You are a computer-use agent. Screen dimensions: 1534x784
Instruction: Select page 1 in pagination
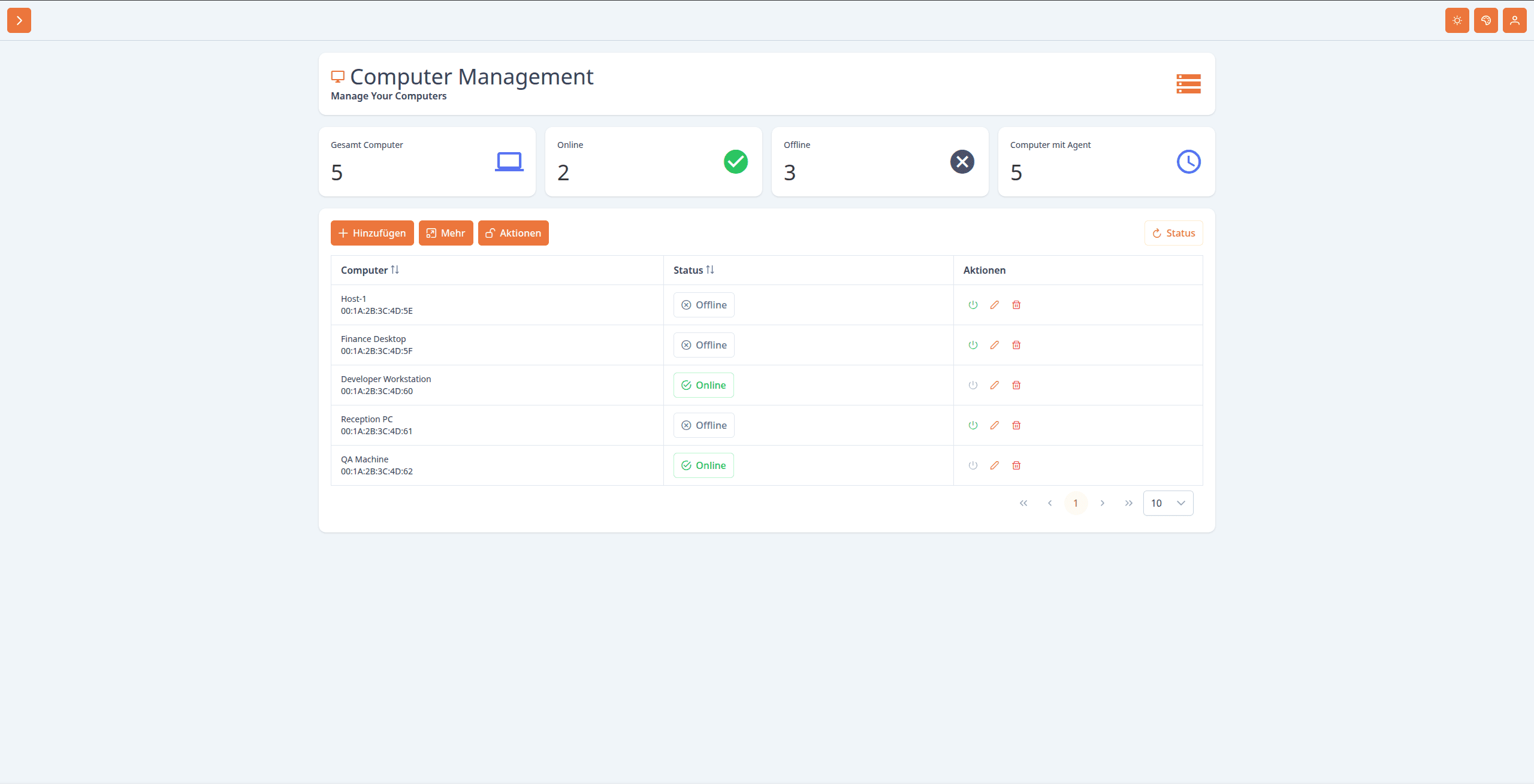coord(1076,503)
